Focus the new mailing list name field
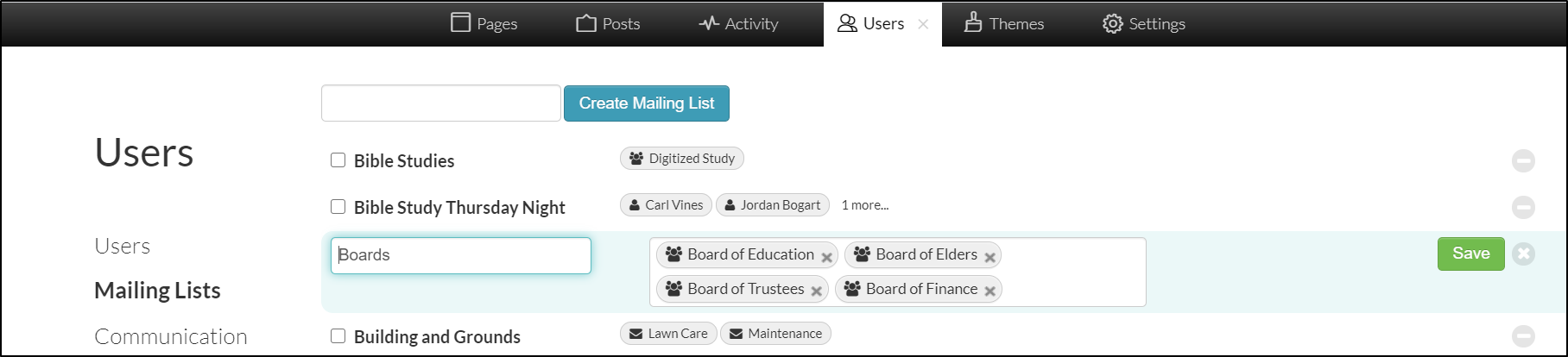The width and height of the screenshot is (1568, 357). click(x=441, y=103)
